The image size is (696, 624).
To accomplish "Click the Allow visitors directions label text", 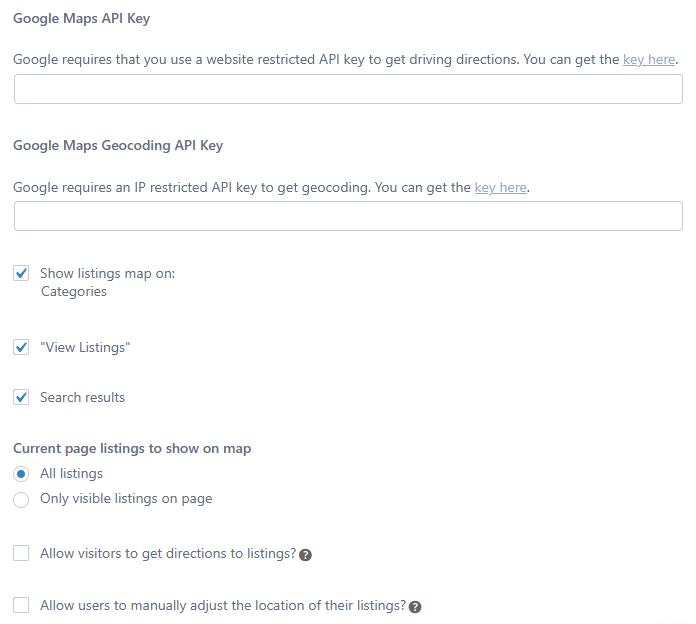I will coord(168,553).
